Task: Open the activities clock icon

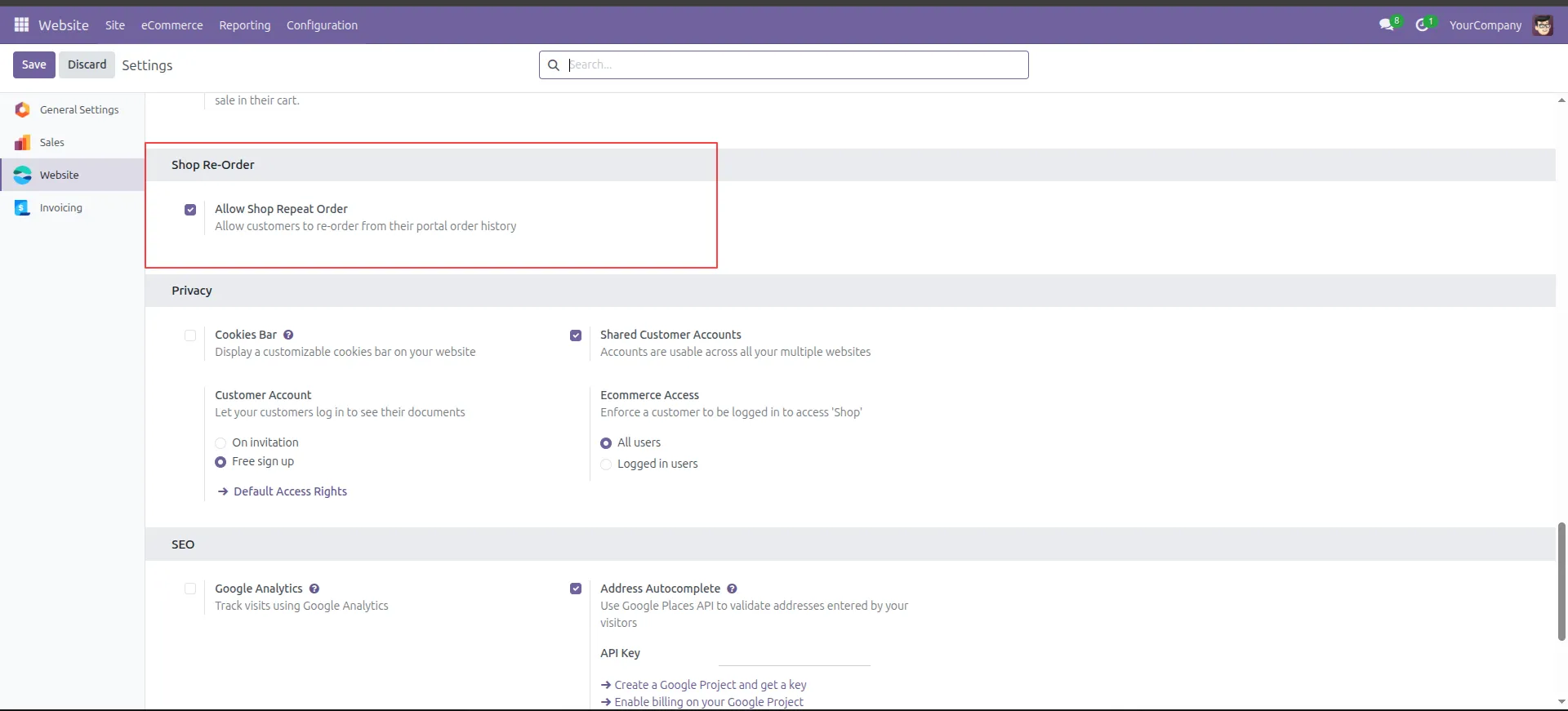Action: coord(1423,25)
